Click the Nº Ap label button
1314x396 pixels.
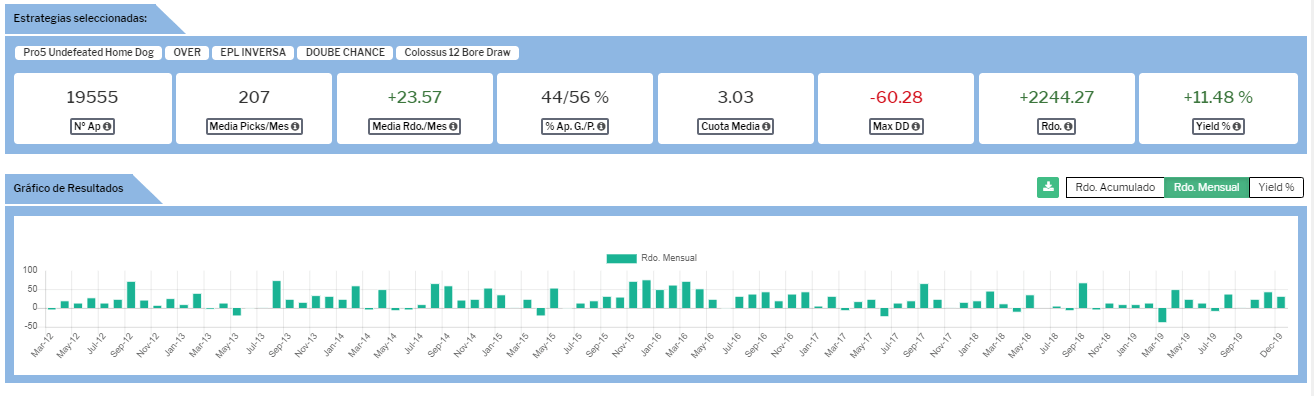pos(92,127)
